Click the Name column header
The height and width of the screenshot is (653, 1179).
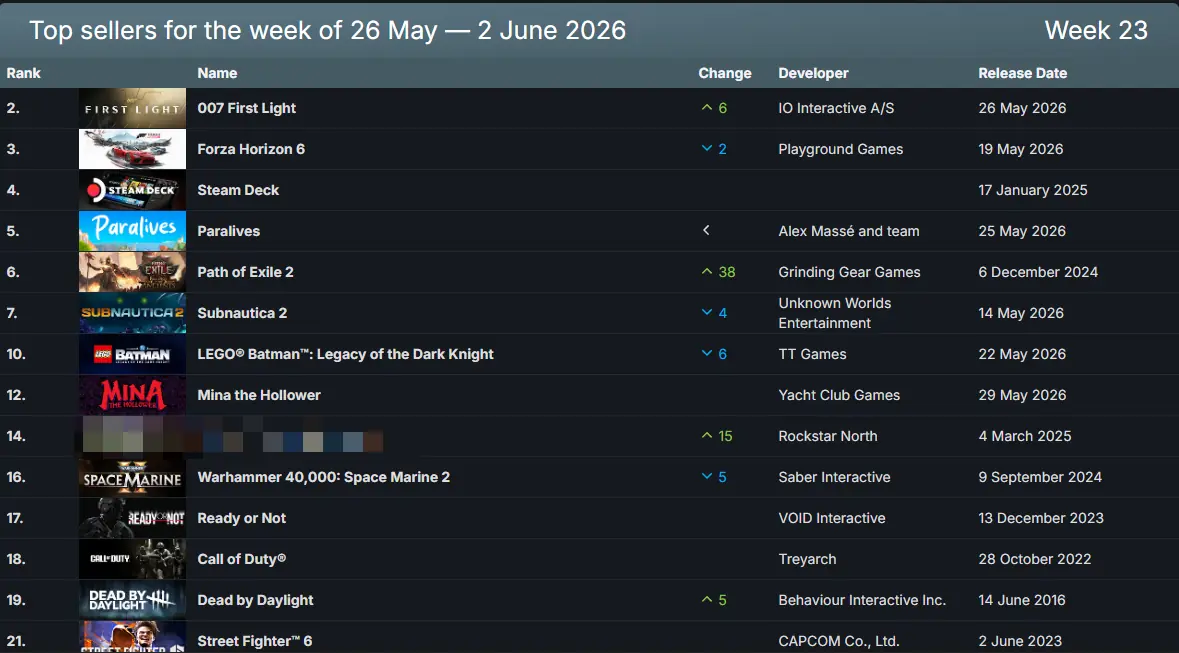coord(217,73)
